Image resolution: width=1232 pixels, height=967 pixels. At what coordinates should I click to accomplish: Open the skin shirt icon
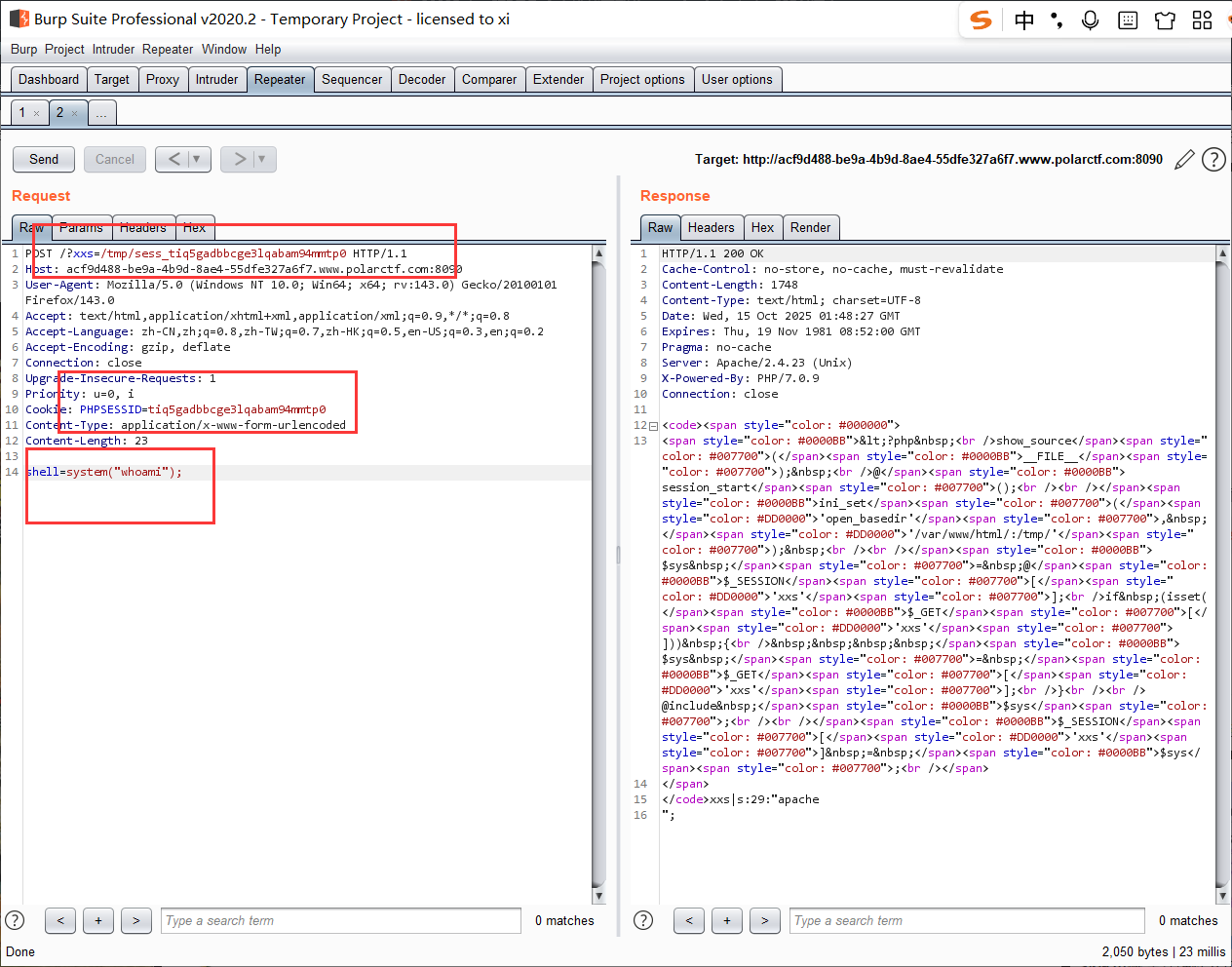(x=1165, y=20)
